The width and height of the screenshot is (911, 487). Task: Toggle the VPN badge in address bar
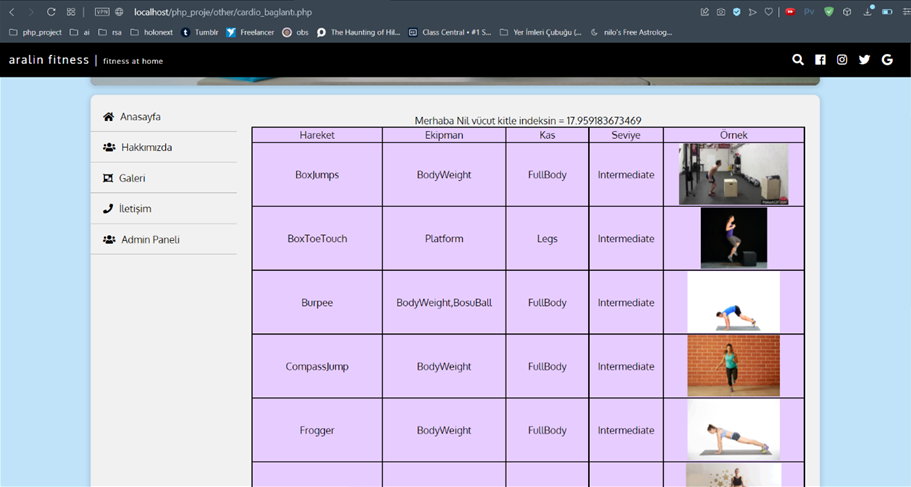[x=102, y=12]
